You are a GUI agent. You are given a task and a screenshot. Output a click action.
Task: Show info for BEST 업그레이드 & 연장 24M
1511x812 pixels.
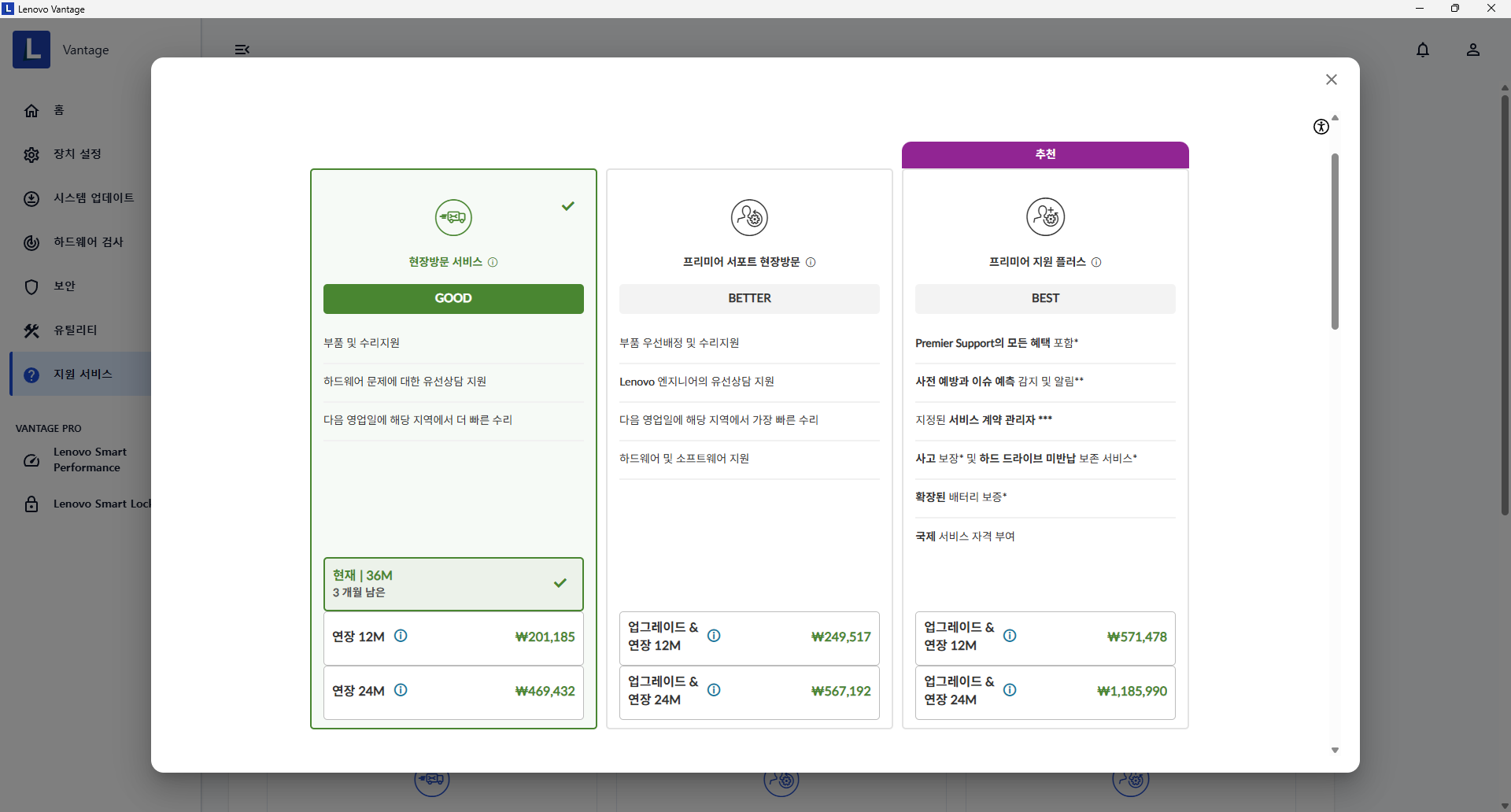click(x=1010, y=690)
